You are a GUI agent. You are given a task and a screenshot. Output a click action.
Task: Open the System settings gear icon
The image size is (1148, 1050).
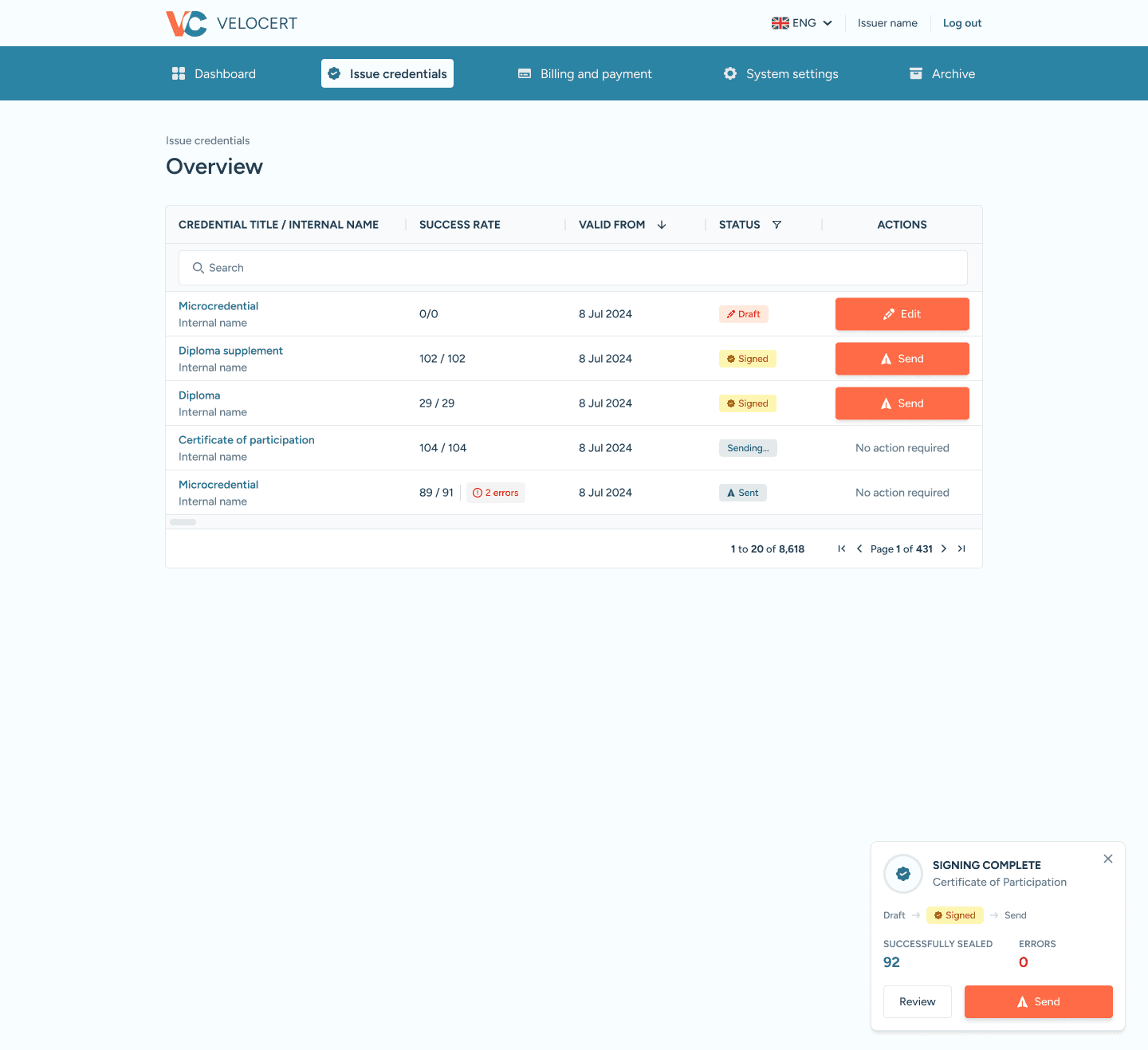coord(729,73)
